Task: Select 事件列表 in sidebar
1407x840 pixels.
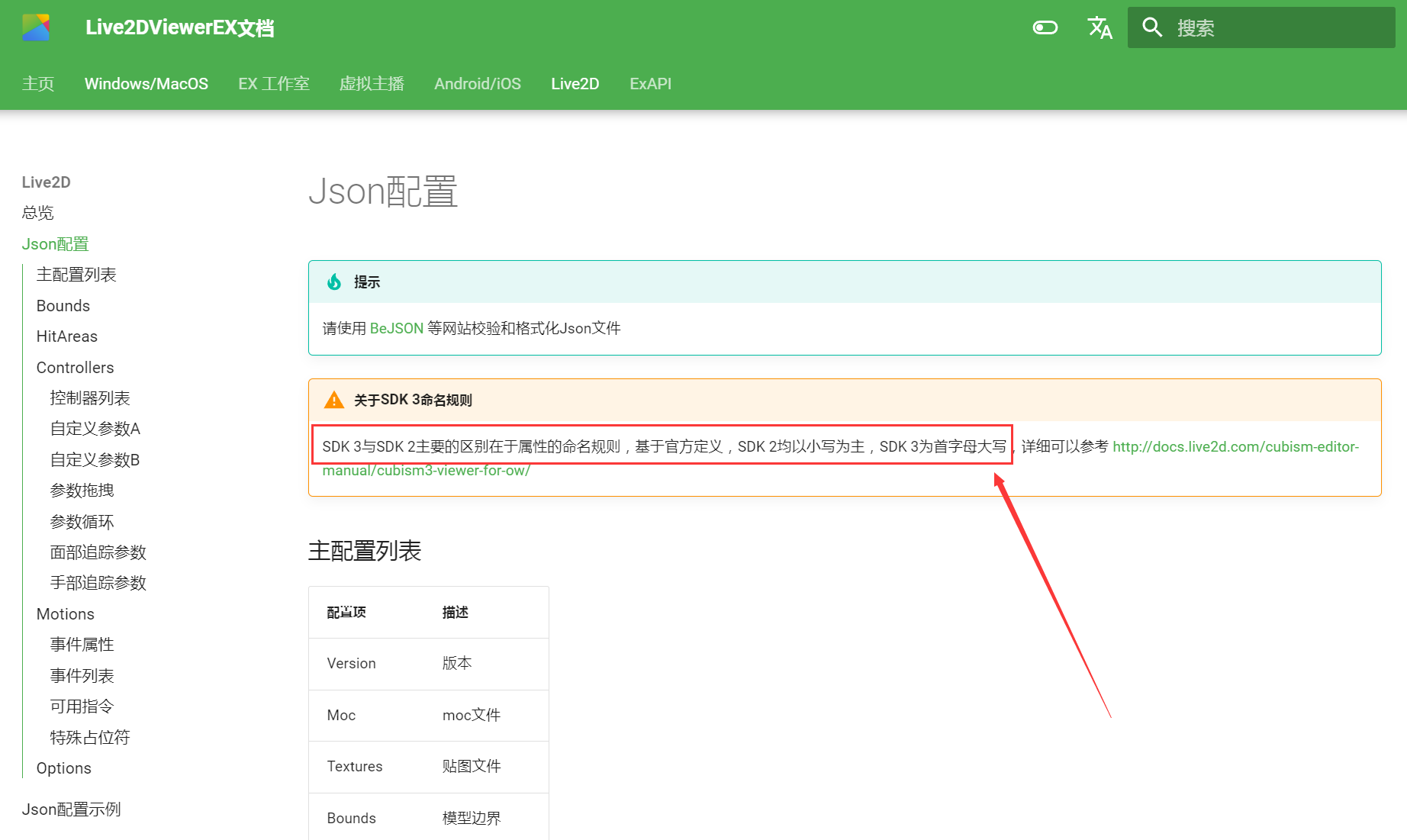Action: 82,676
